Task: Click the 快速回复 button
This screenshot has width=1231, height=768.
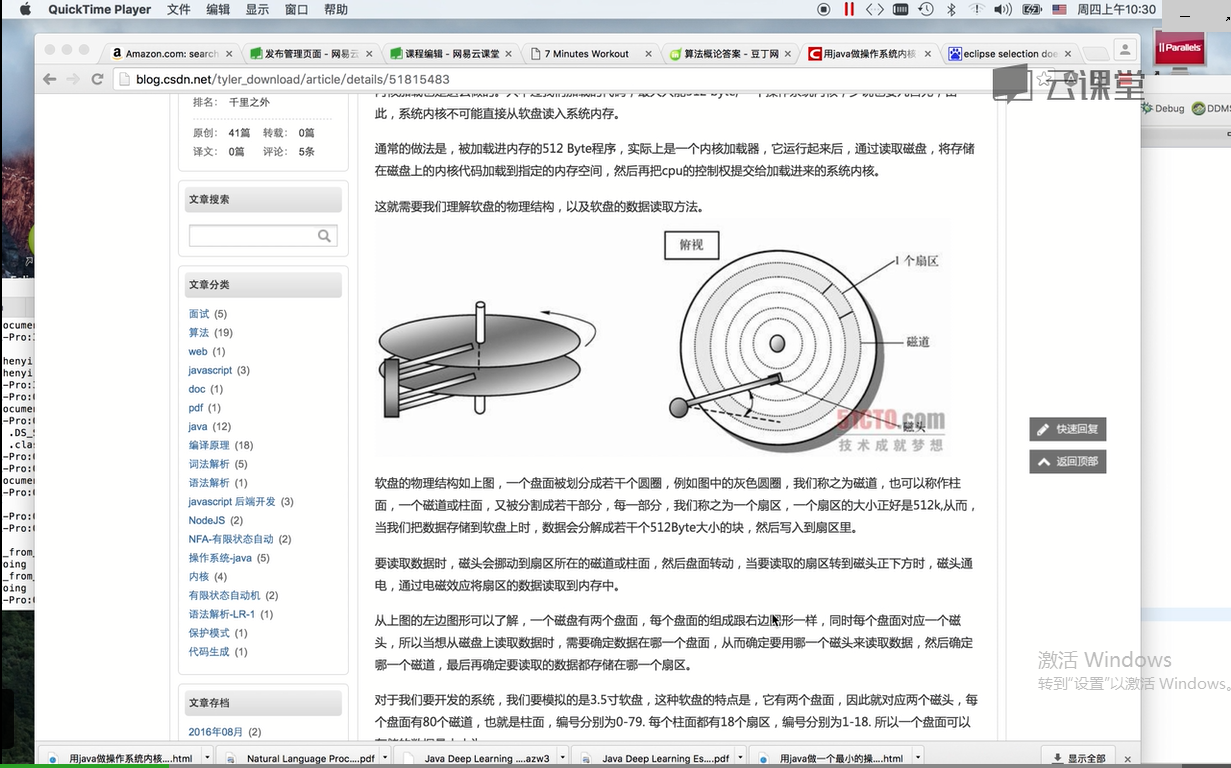Action: pyautogui.click(x=1067, y=429)
